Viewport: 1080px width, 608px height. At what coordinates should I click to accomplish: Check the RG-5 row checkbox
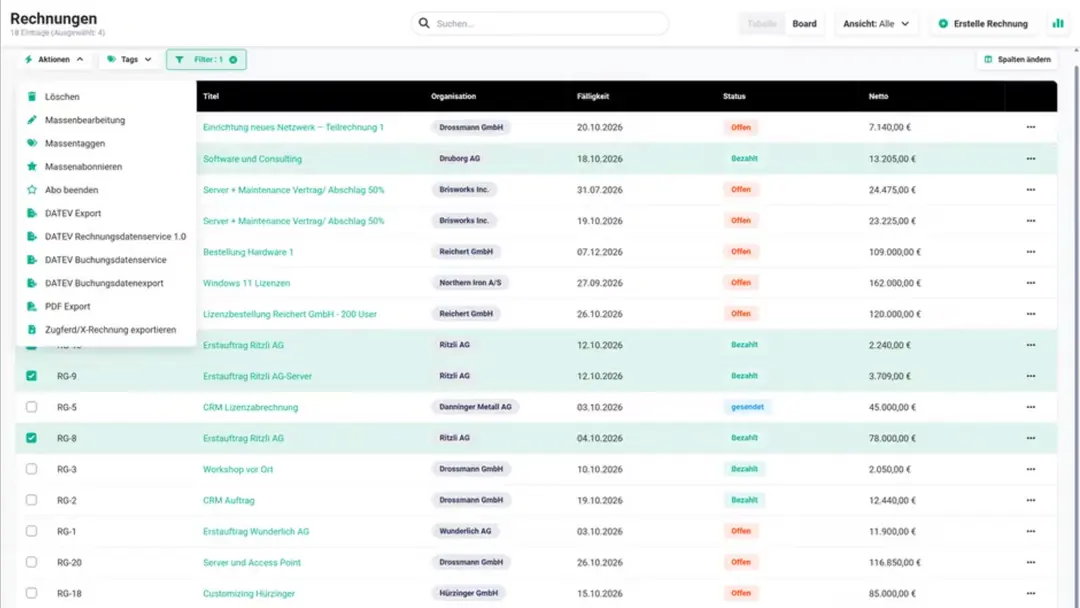pos(32,407)
